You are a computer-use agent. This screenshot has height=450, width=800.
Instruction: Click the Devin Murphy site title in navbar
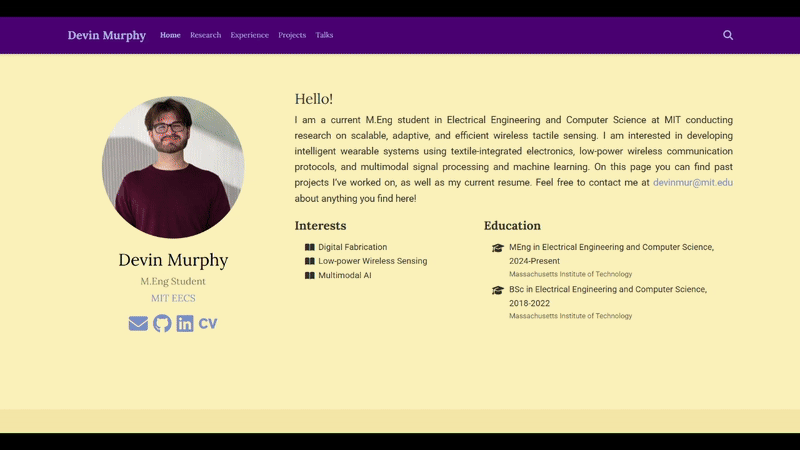pos(106,35)
